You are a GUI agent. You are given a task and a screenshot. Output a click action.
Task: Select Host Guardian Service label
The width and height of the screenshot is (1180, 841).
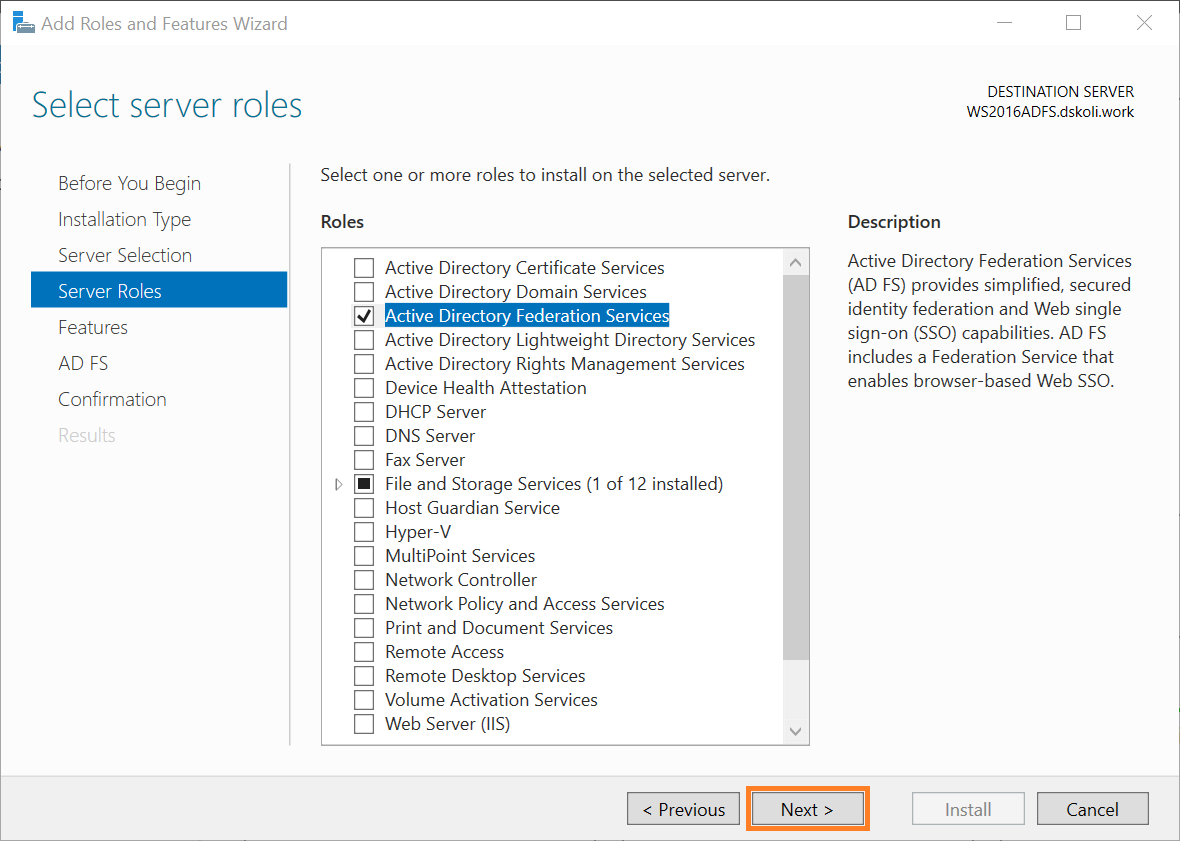[473, 508]
